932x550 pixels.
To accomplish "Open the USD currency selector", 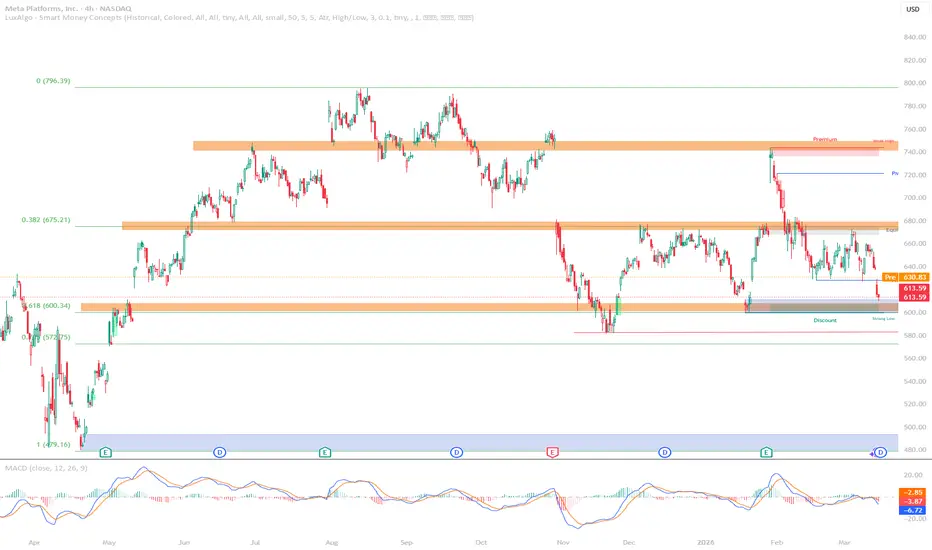I will 912,9.
